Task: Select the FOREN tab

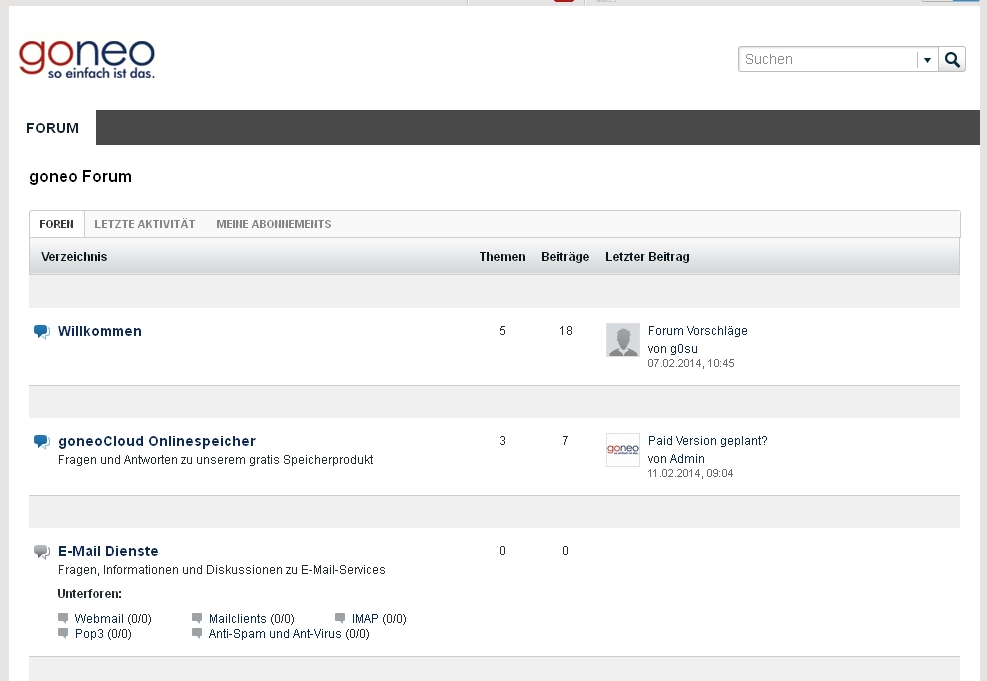Action: 57,224
